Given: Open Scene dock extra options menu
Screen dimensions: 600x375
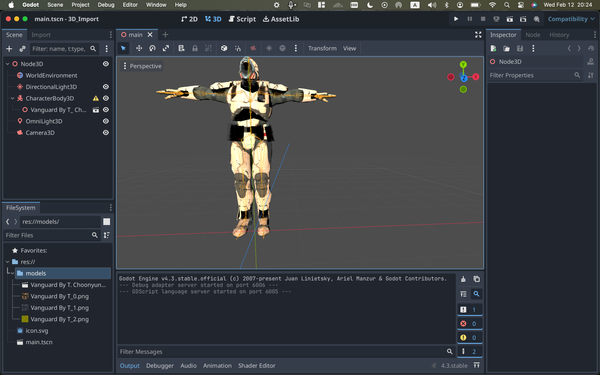Looking at the screenshot, I should pyautogui.click(x=107, y=49).
